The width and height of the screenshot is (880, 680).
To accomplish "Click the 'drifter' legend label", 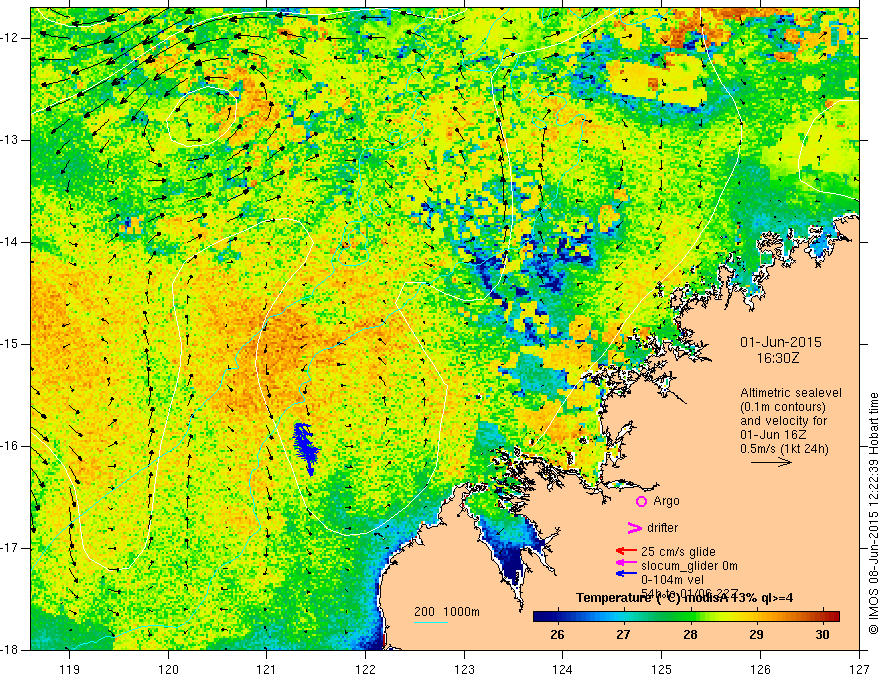I will coord(662,528).
